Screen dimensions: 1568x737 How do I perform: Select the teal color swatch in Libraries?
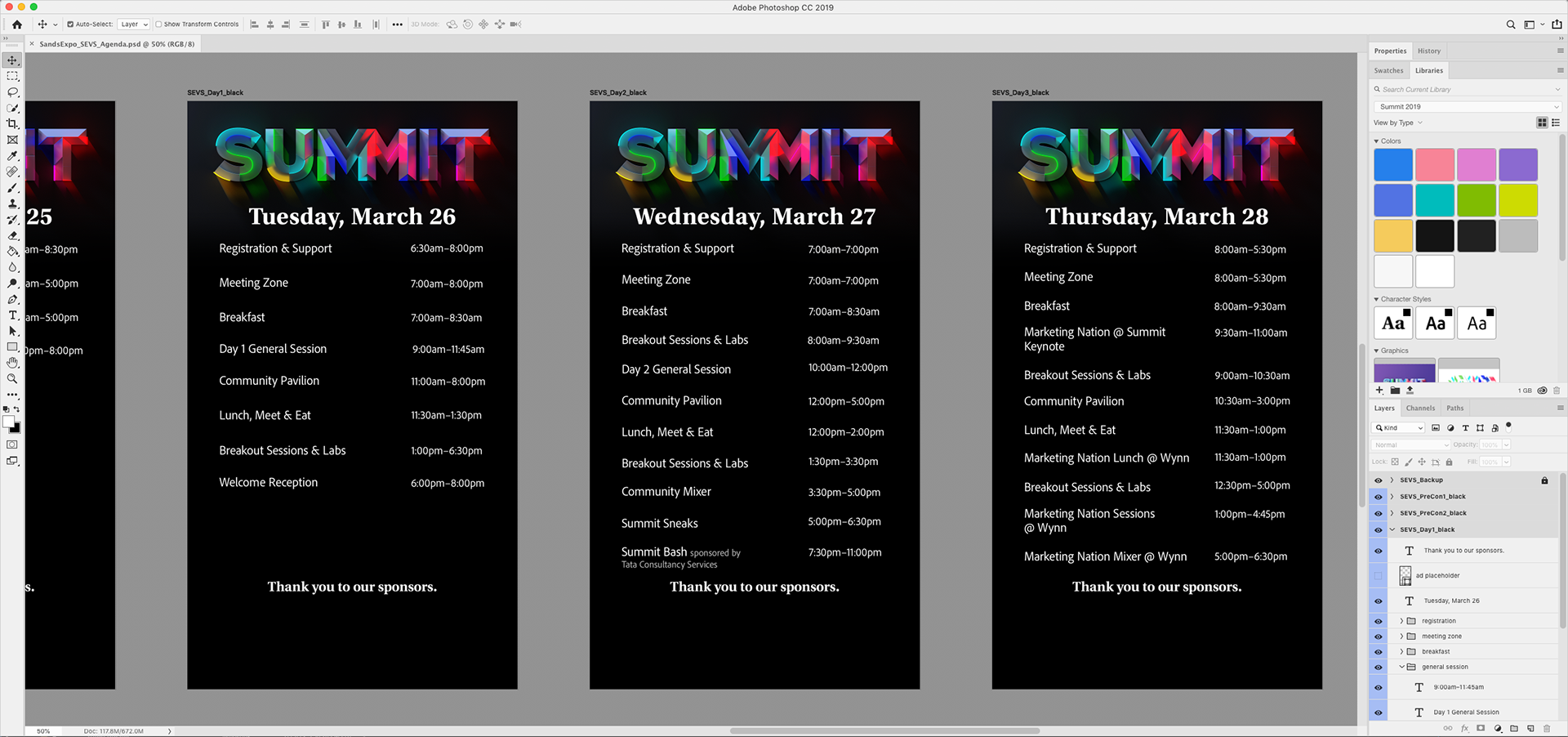1435,200
